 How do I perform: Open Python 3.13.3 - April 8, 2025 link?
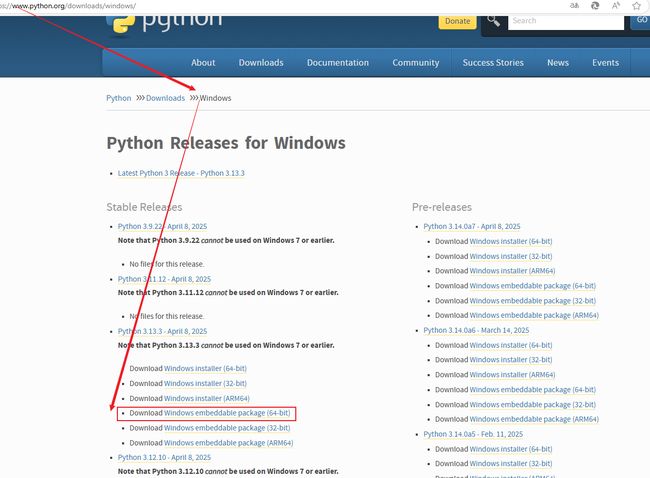pyautogui.click(x=162, y=331)
